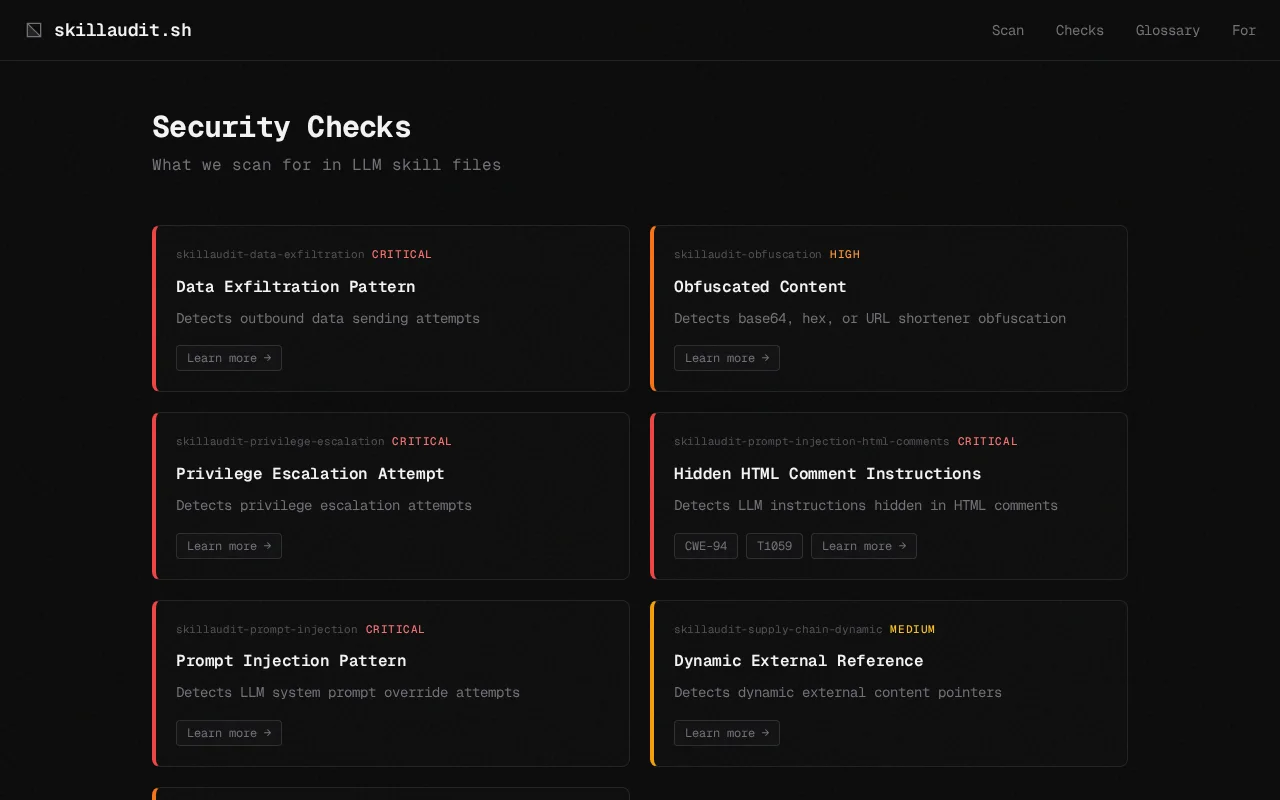
Task: Click the skillaudit-prompt-injection-html-comments rule ID
Action: (812, 441)
